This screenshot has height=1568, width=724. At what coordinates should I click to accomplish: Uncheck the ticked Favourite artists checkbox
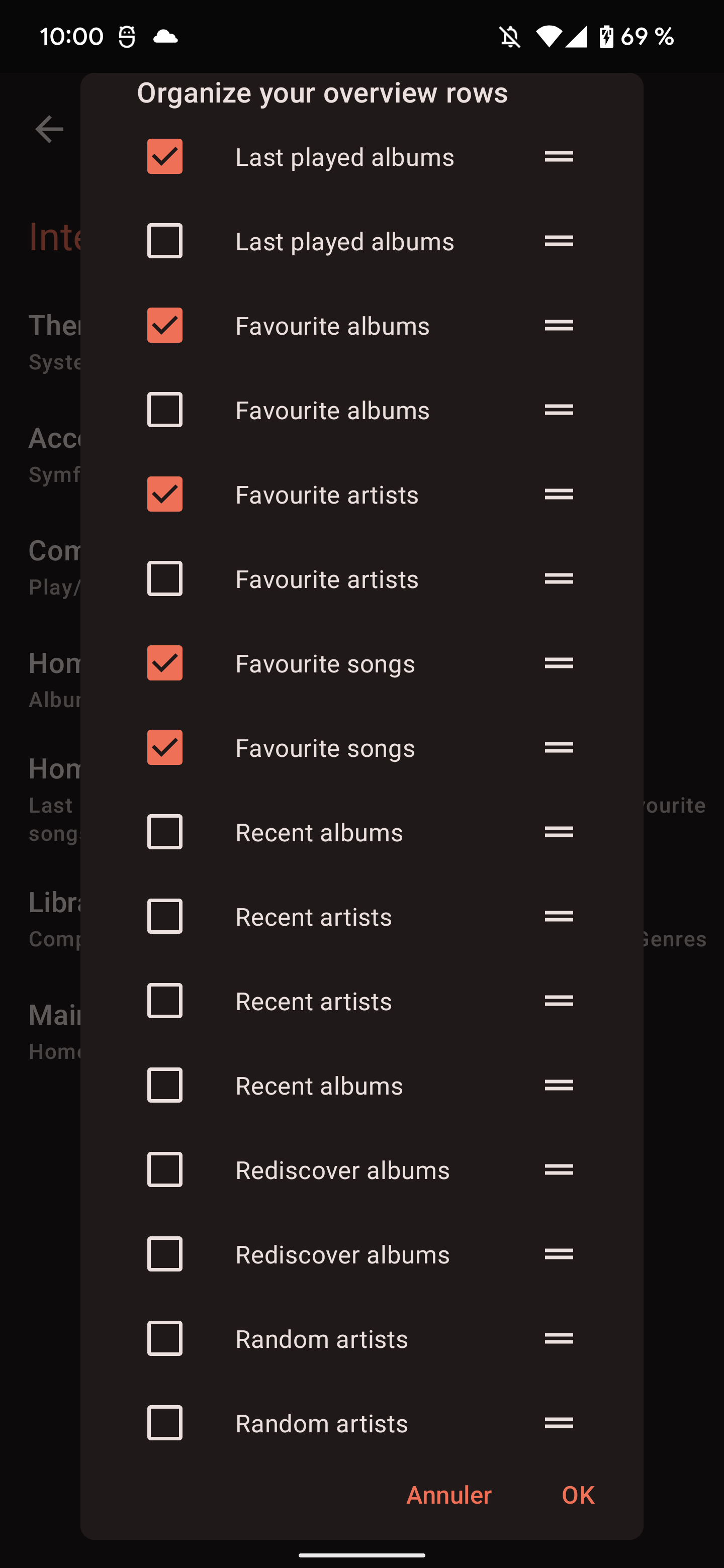pos(164,494)
